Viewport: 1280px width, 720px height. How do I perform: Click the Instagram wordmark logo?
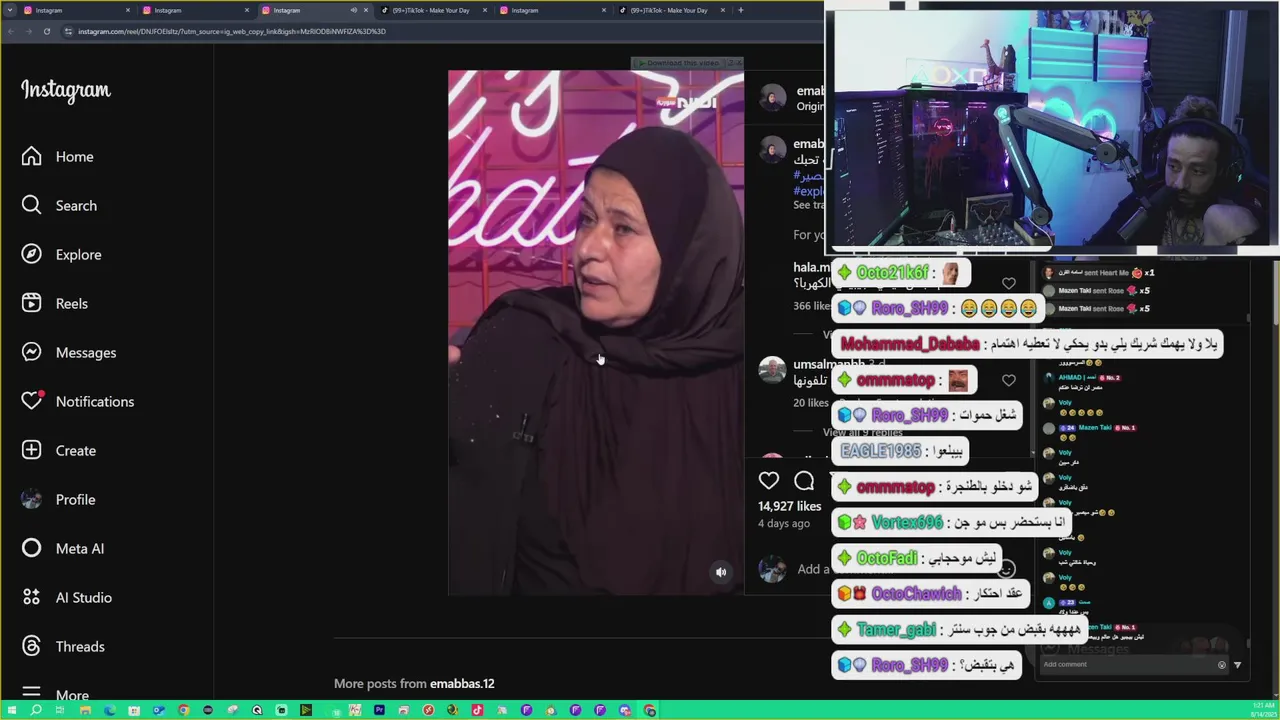coord(66,90)
